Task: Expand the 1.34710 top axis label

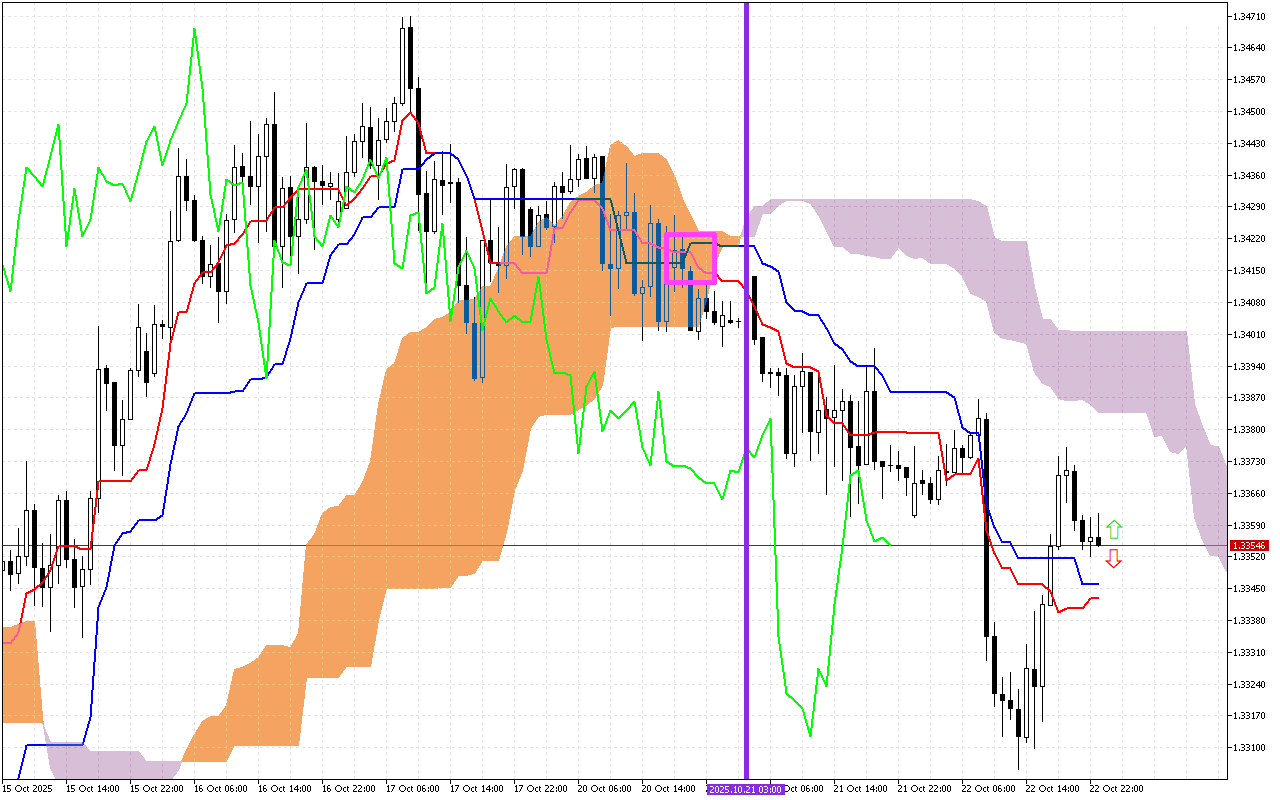Action: pos(1250,15)
